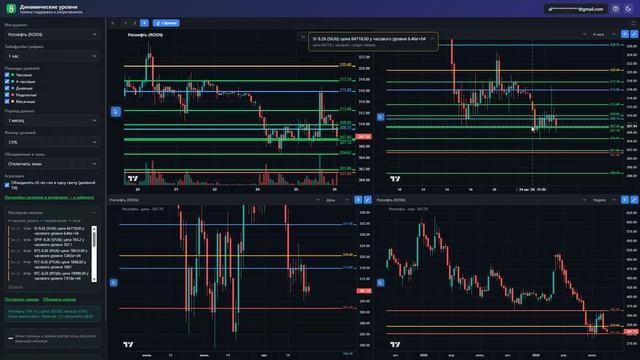Click blue side button on the 1-hour chart
640x360 pixels.
click(116, 111)
